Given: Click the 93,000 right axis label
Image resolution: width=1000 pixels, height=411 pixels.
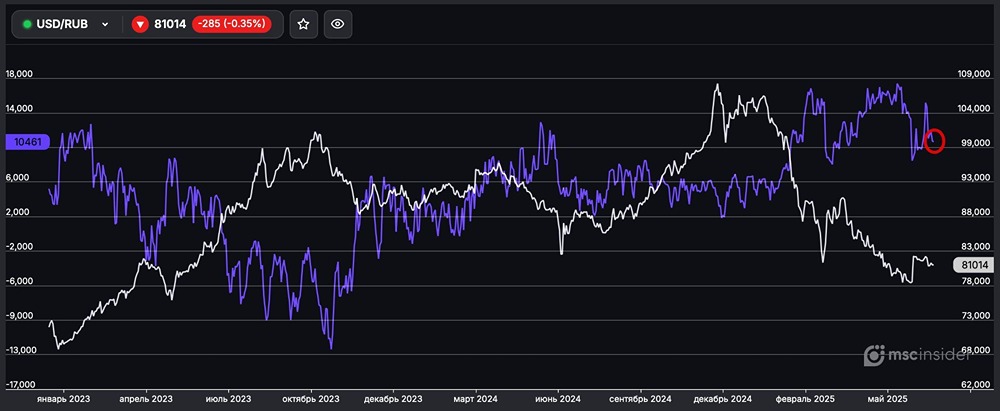Looking at the screenshot, I should click(x=976, y=178).
